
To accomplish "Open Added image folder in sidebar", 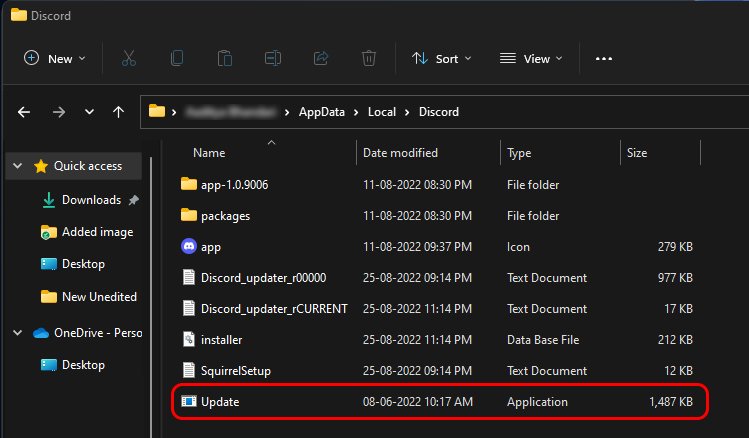I will pos(97,232).
